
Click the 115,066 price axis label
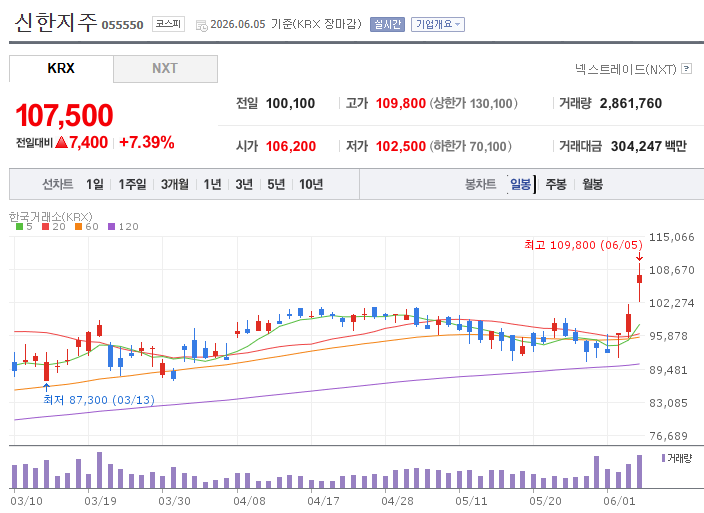point(672,237)
